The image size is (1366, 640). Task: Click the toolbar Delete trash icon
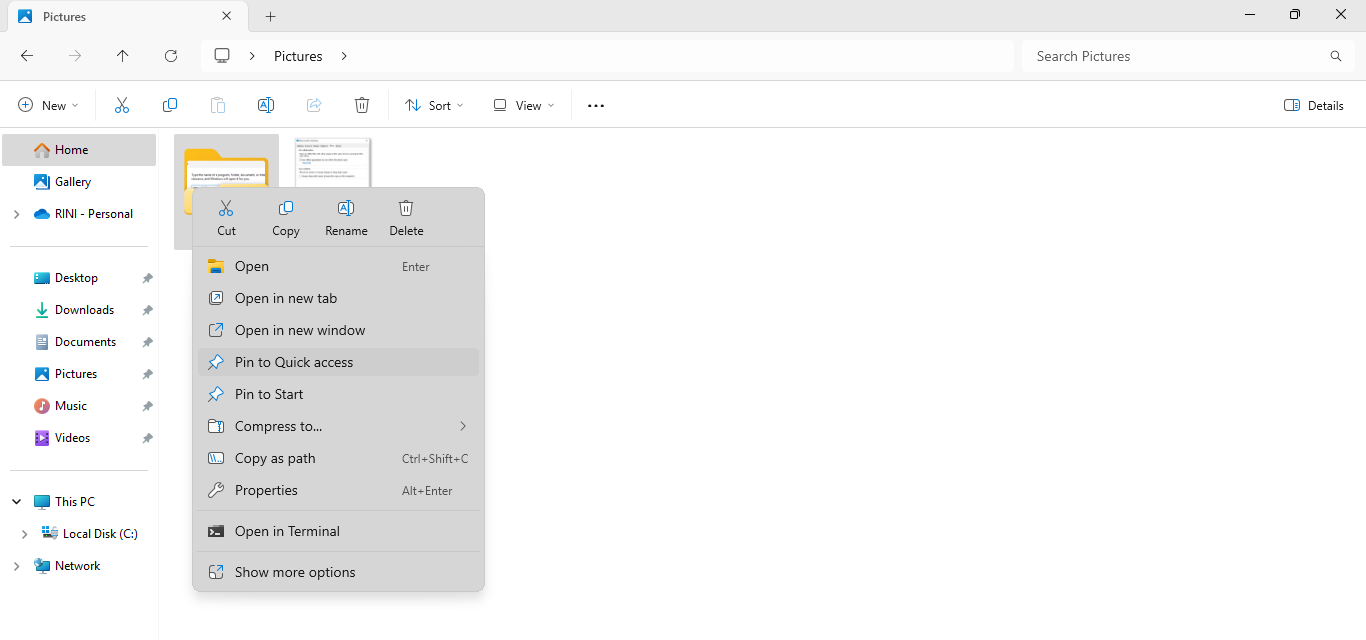coord(362,105)
